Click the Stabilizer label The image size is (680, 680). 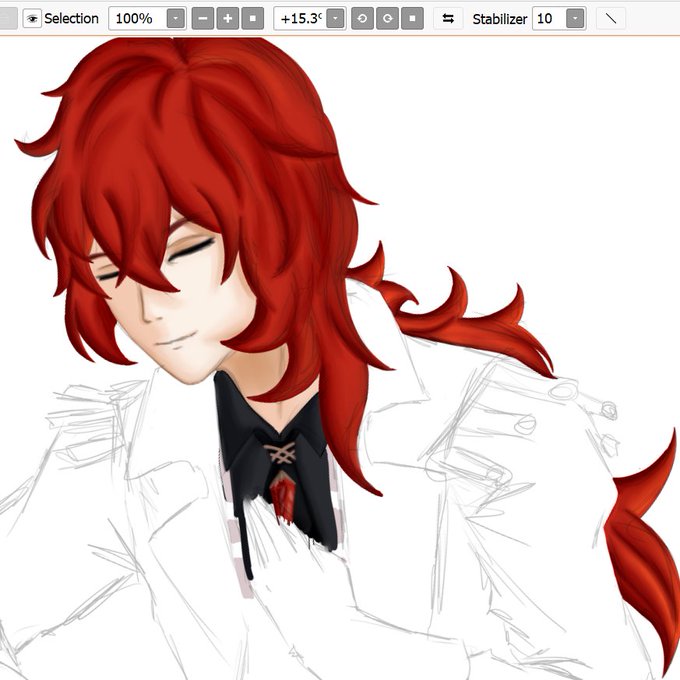pos(500,19)
